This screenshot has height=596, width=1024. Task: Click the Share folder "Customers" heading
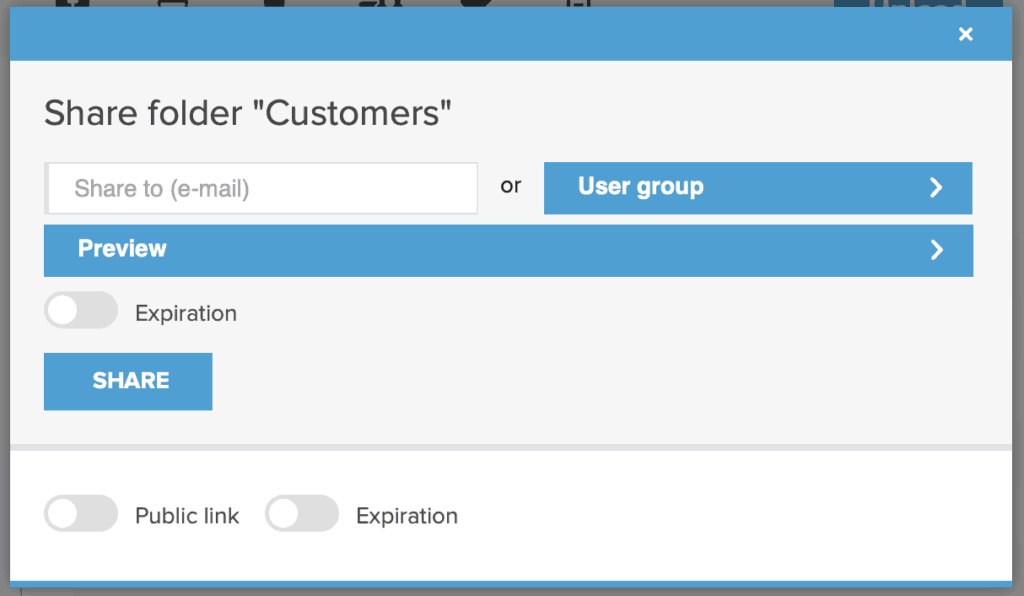tap(248, 113)
